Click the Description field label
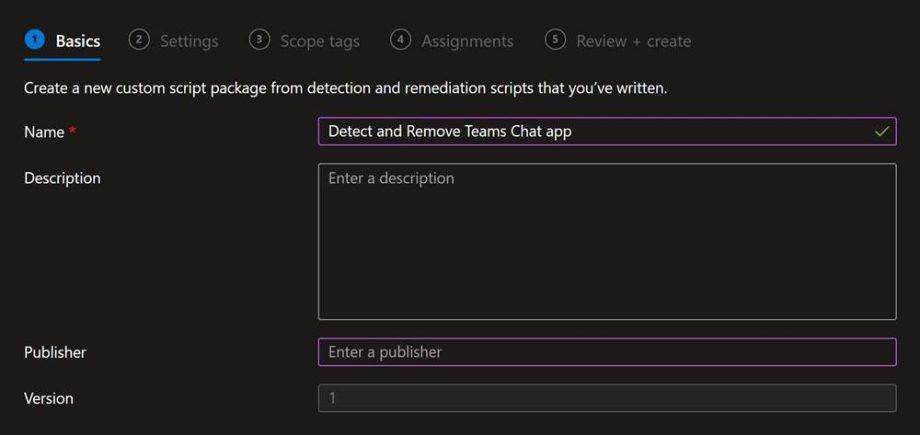Screen dimensions: 920x435 (62, 178)
